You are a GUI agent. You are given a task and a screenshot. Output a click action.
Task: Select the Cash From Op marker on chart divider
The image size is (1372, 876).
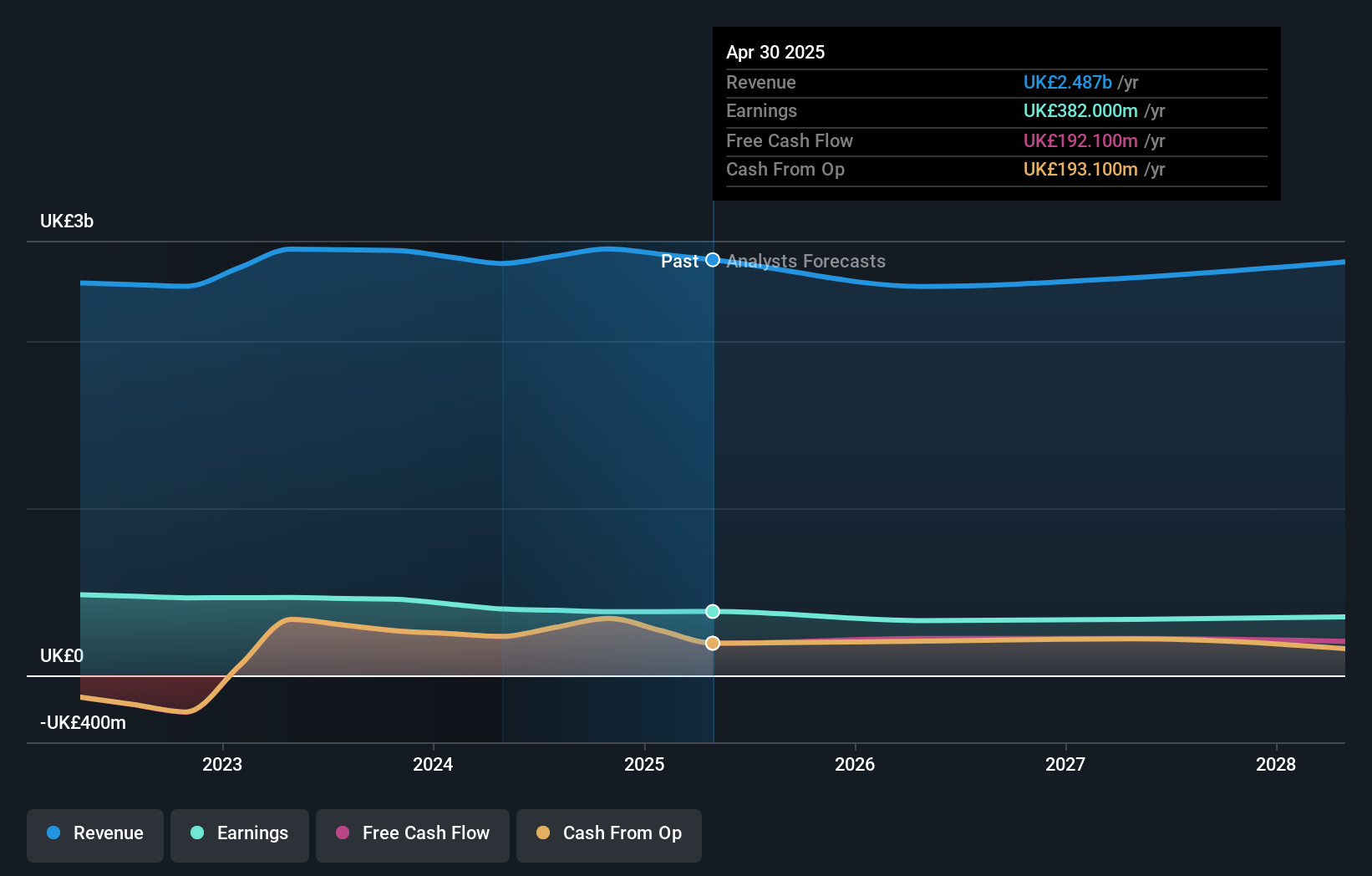pyautogui.click(x=712, y=642)
